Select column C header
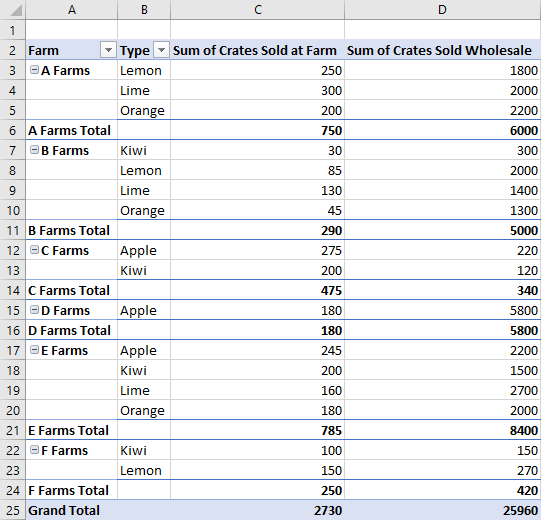The width and height of the screenshot is (541, 520). tap(257, 10)
